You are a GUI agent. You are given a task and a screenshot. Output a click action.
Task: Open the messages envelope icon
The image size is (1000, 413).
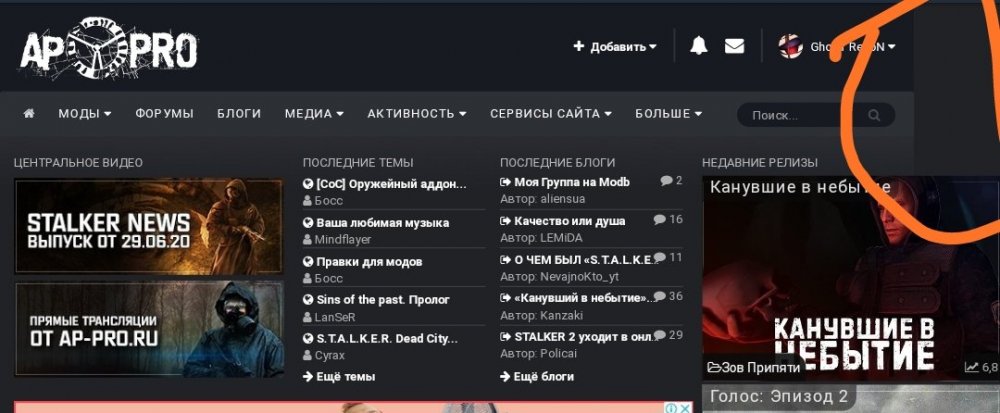735,46
